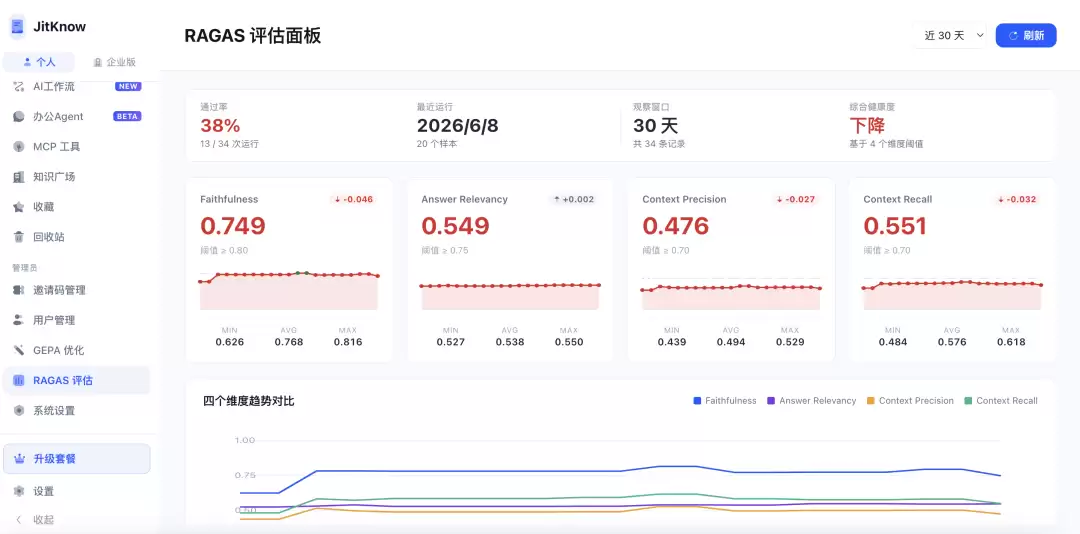Open the 回收站 trash icon
This screenshot has height=534, width=1080.
click(x=19, y=237)
